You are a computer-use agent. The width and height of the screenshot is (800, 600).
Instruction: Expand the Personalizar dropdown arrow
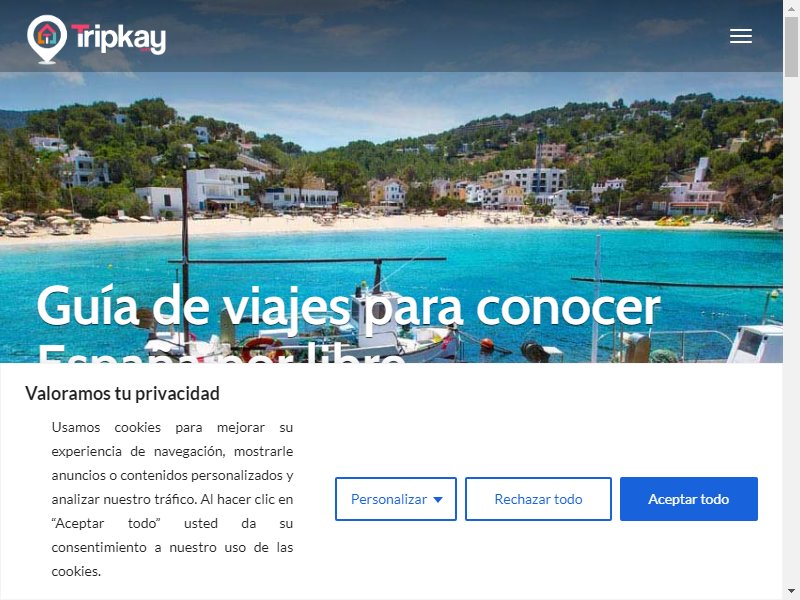coord(438,499)
